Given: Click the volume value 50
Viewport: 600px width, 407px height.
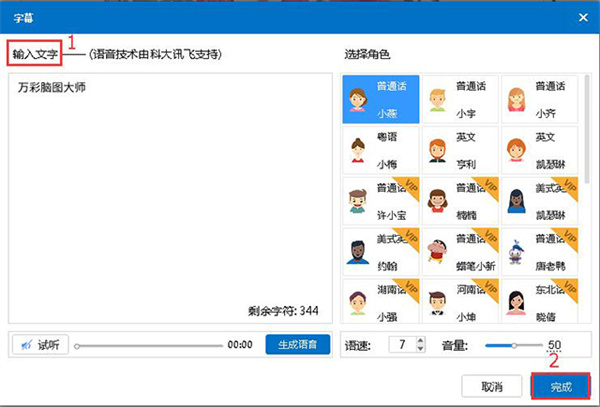Looking at the screenshot, I should 554,345.
